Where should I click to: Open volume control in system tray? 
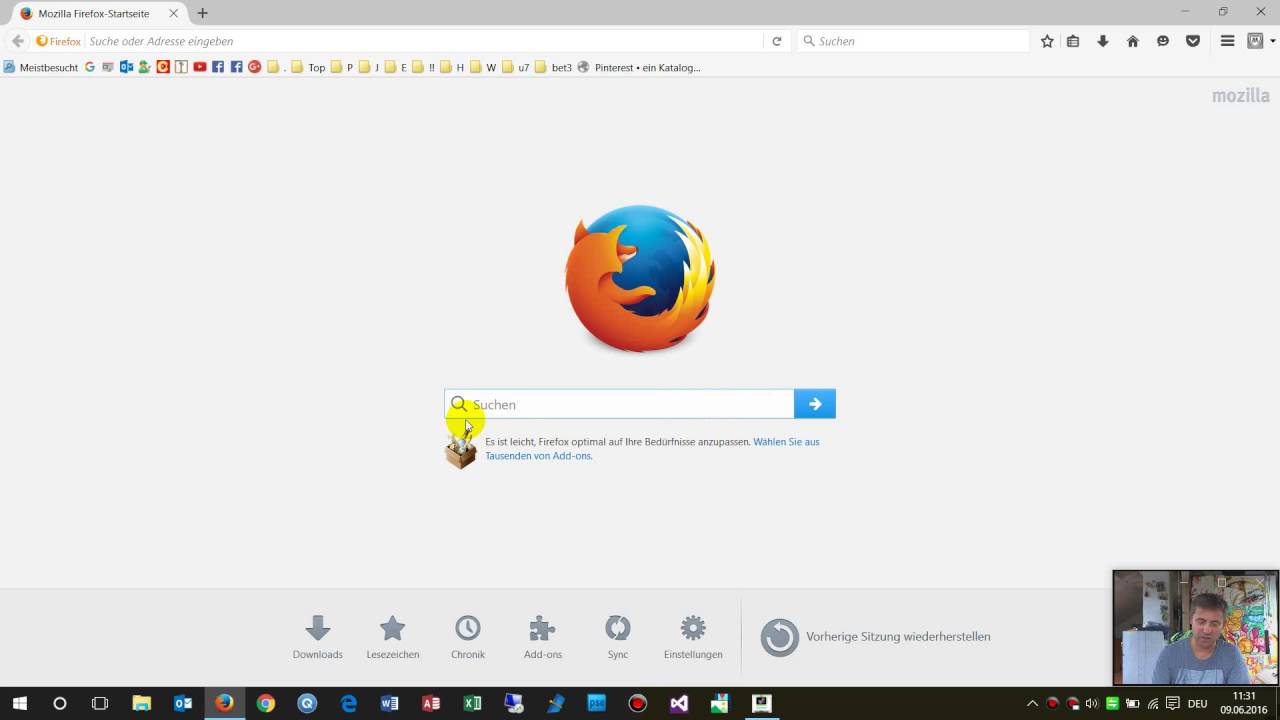pos(1091,703)
